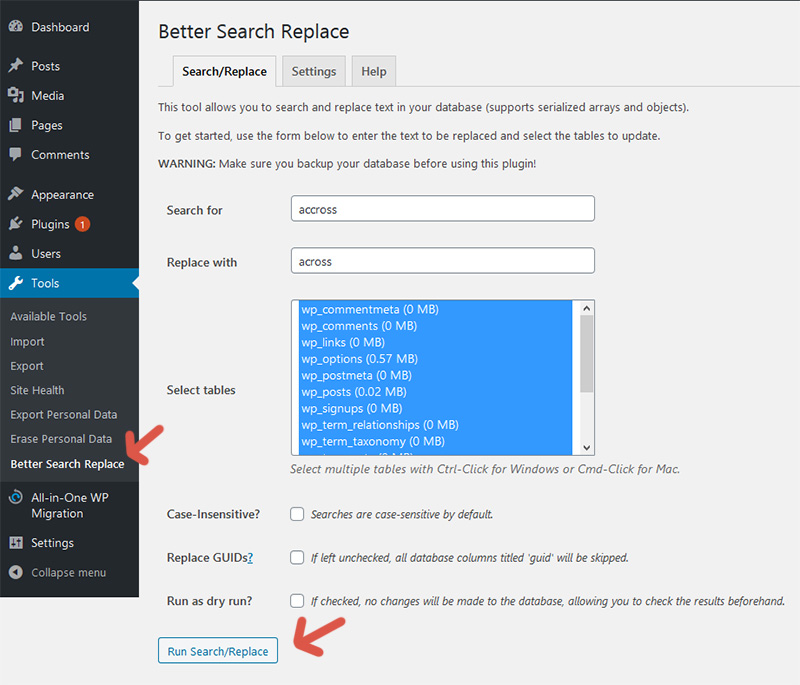The width and height of the screenshot is (800, 685).
Task: Click the Dashboard gauge icon
Action: click(16, 27)
